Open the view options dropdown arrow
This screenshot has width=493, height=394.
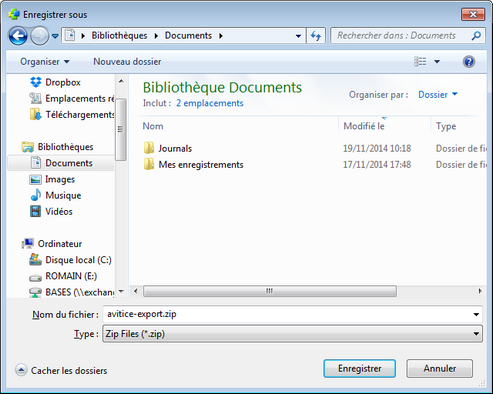437,62
